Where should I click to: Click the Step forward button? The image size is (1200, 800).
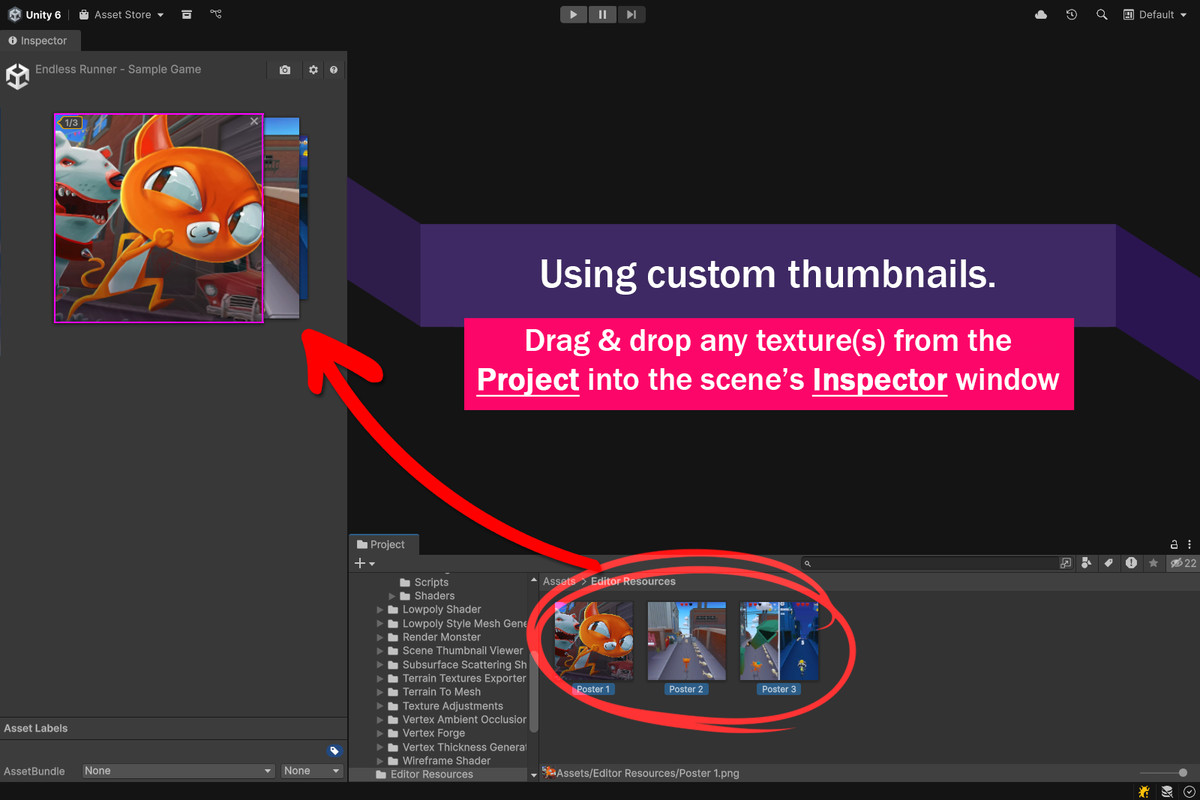tap(631, 15)
